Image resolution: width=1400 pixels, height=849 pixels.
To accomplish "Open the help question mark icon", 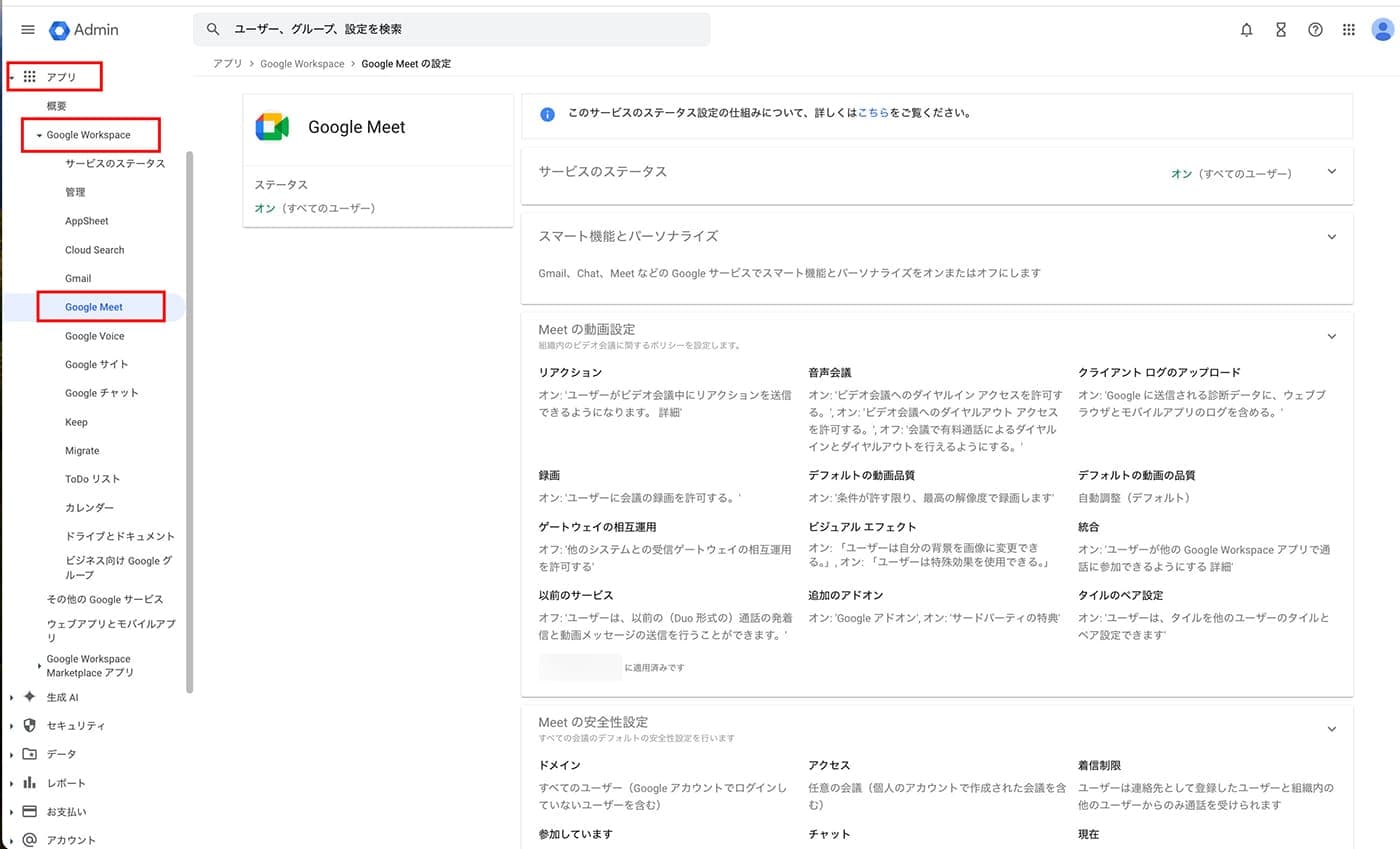I will pos(1315,30).
